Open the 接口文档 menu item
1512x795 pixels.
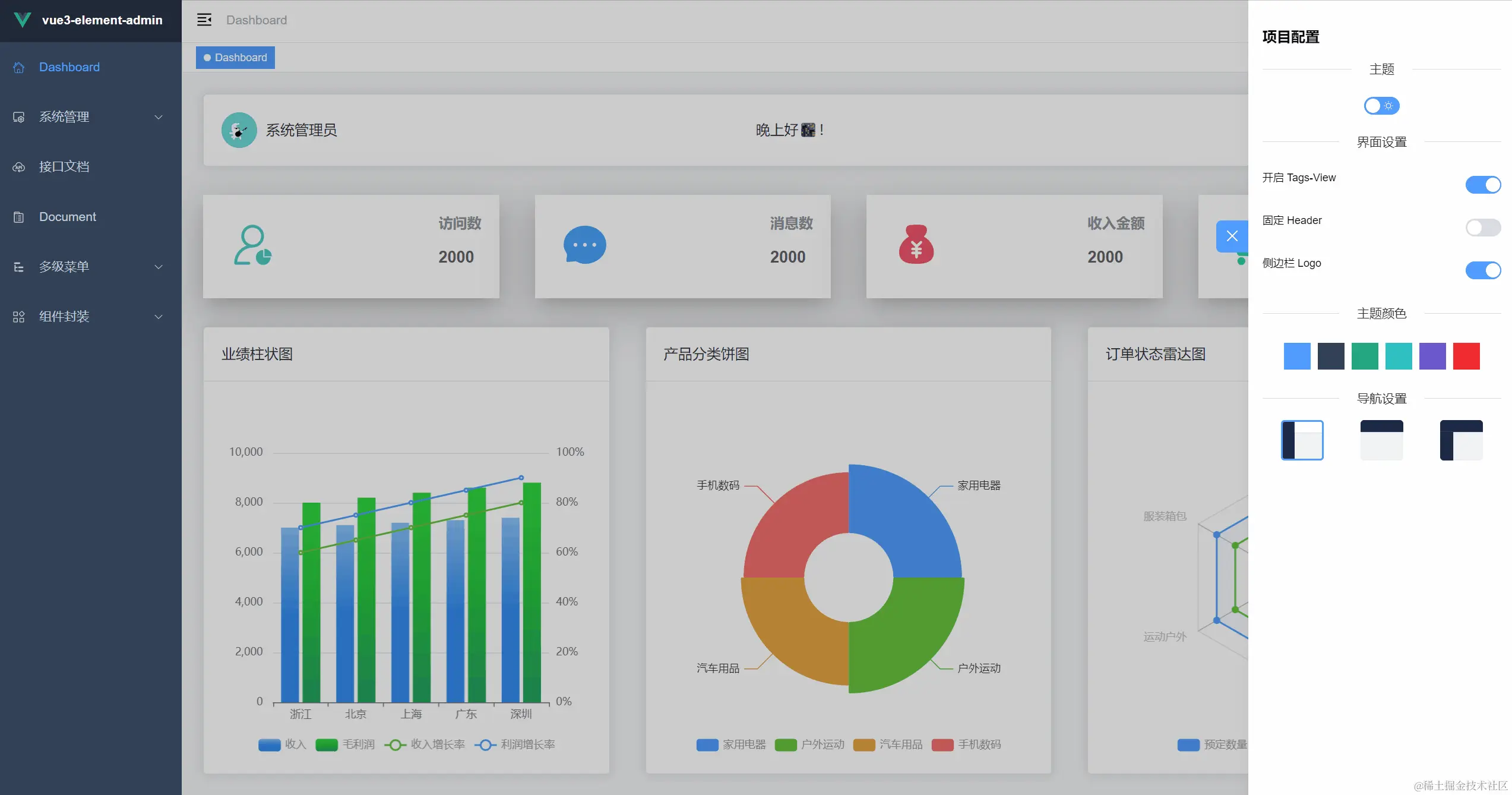[64, 167]
